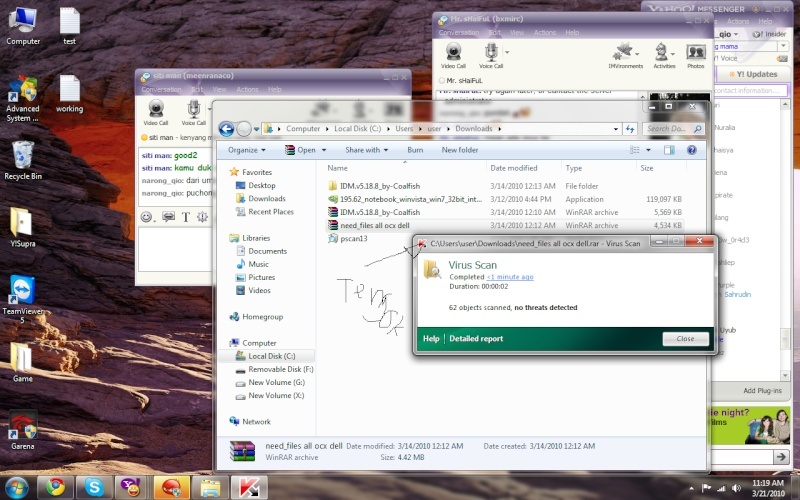Open emoticon picker in siti man chat
The image size is (800, 500).
(146, 217)
